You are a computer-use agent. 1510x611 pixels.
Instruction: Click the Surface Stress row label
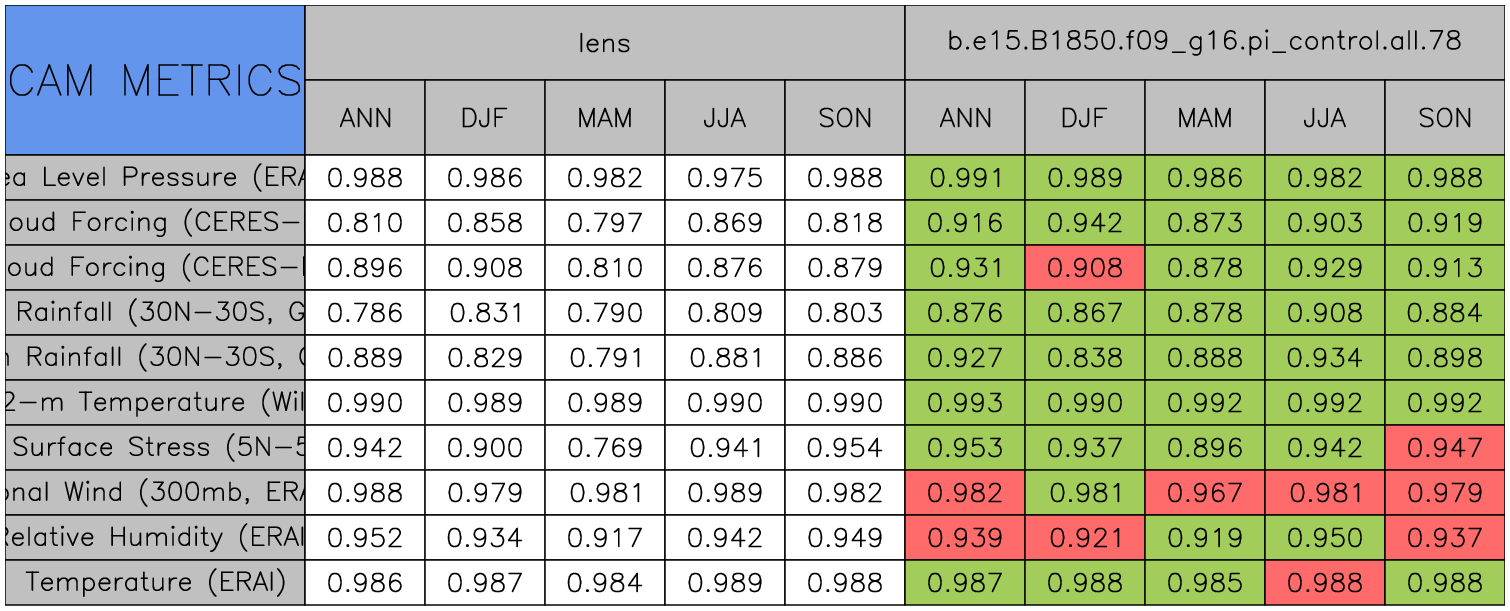(155, 447)
